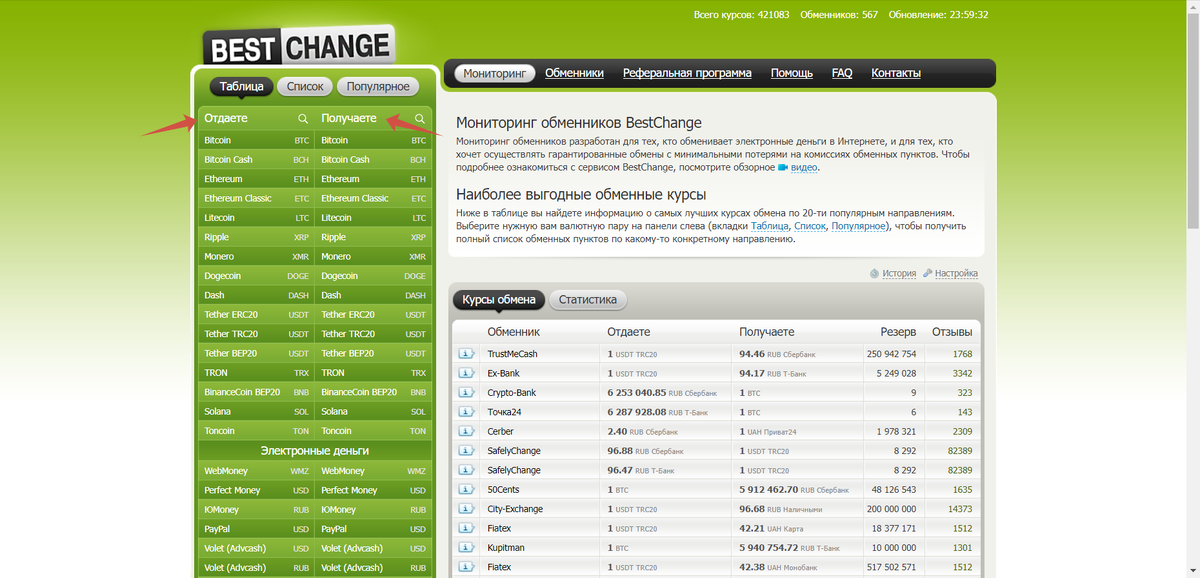
Task: Click the search icon in the Получаете column
Action: coord(420,119)
